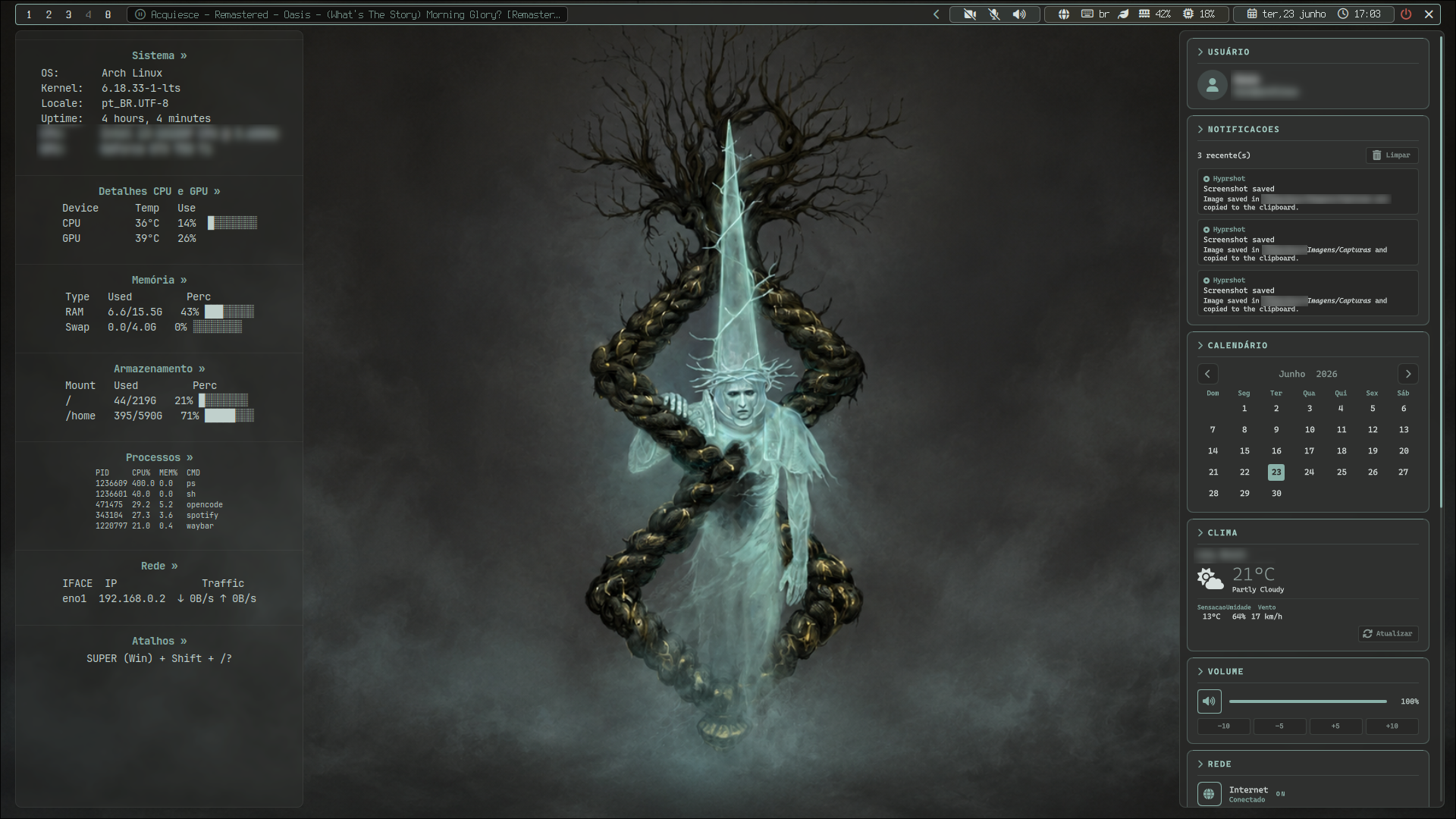This screenshot has width=1456, height=819.
Task: Click the Atalhos » header
Action: click(x=159, y=642)
